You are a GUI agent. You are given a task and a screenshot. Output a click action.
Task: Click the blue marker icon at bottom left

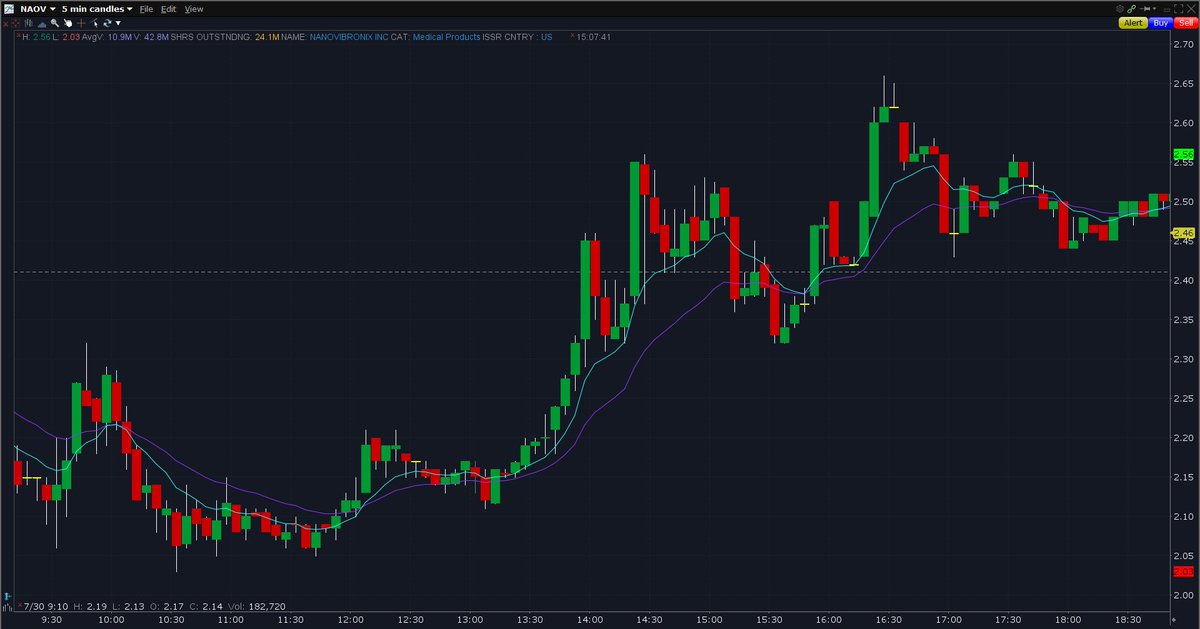[x=7, y=596]
